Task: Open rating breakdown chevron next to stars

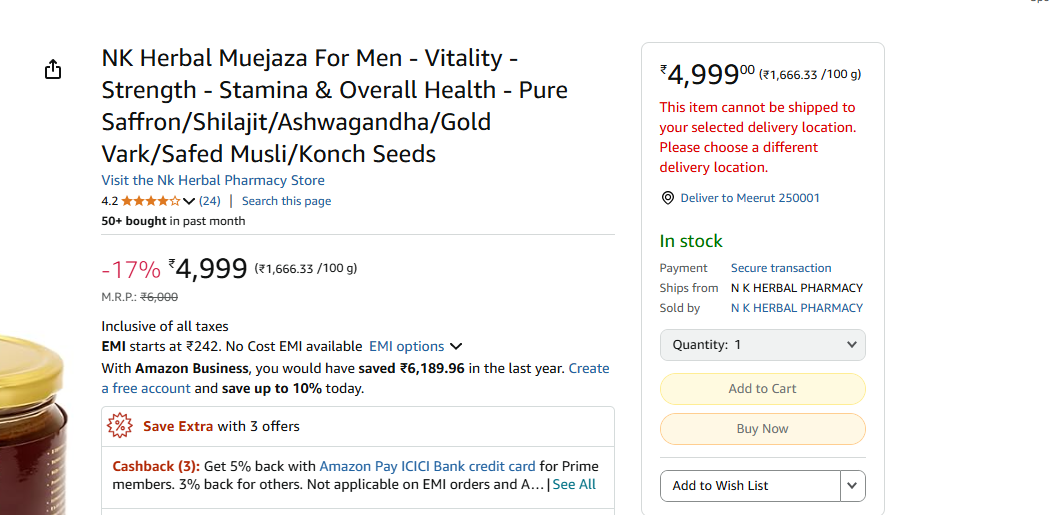Action: 189,201
